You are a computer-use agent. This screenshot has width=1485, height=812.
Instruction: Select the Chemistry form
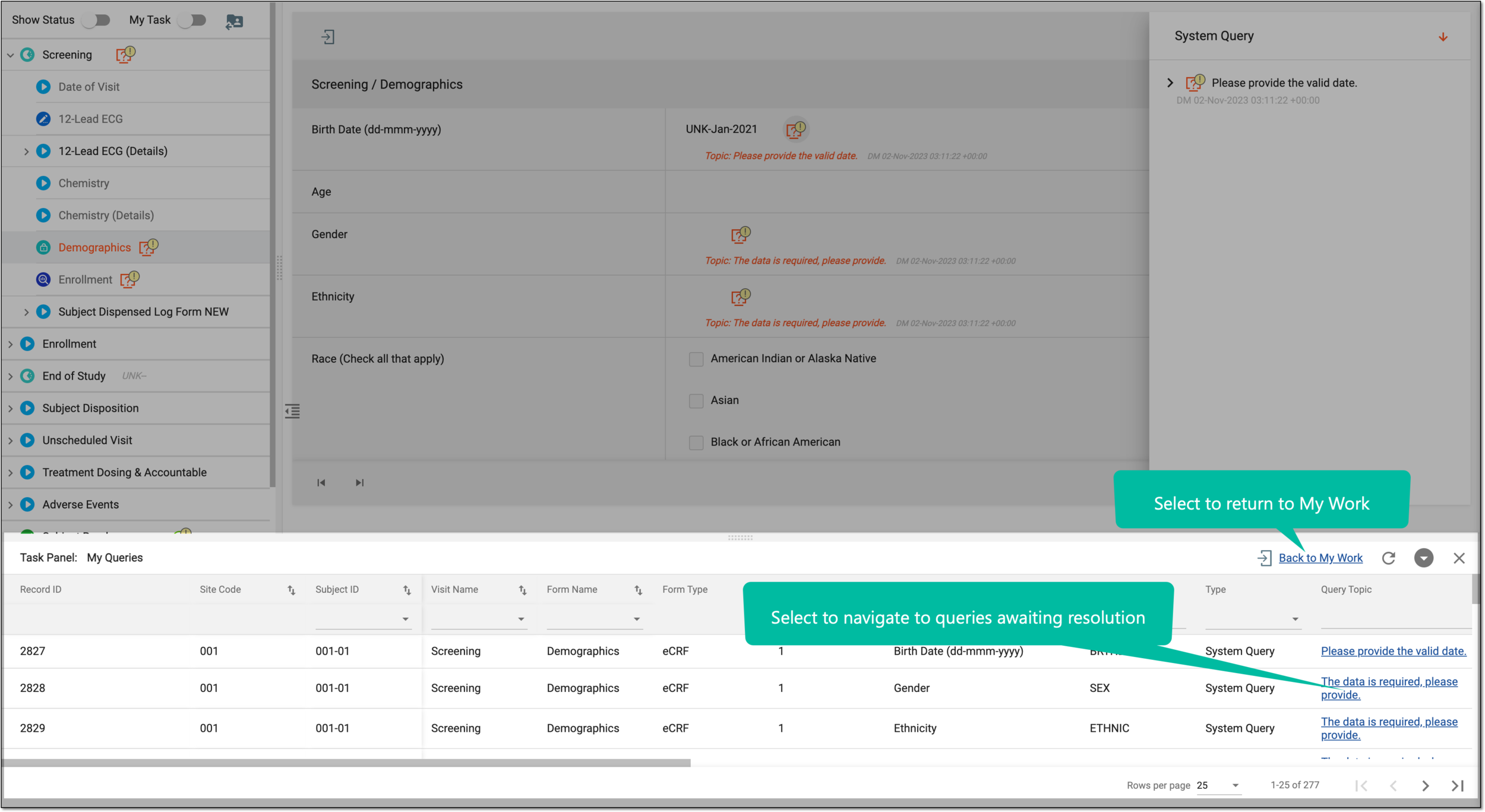pos(84,183)
